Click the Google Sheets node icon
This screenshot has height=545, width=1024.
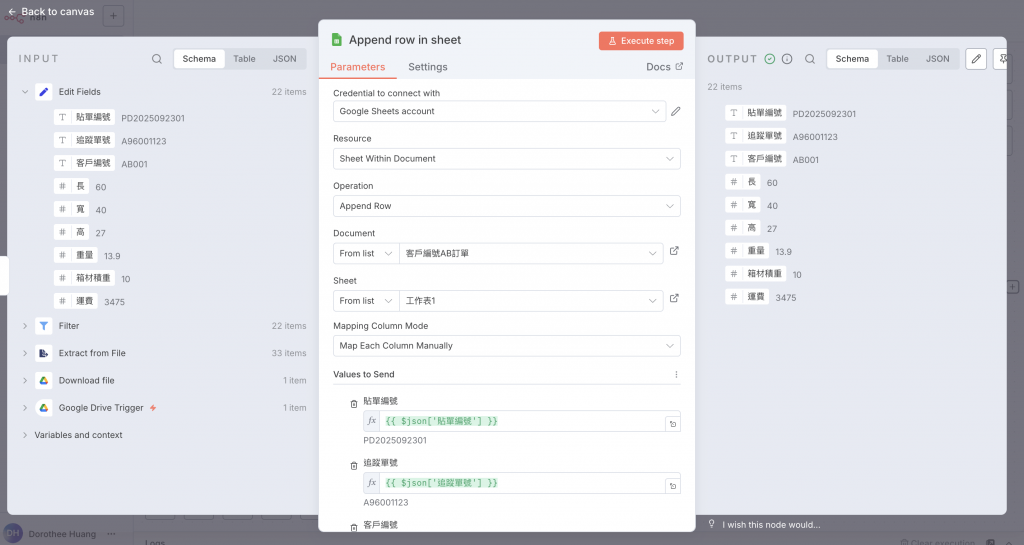[336, 40]
